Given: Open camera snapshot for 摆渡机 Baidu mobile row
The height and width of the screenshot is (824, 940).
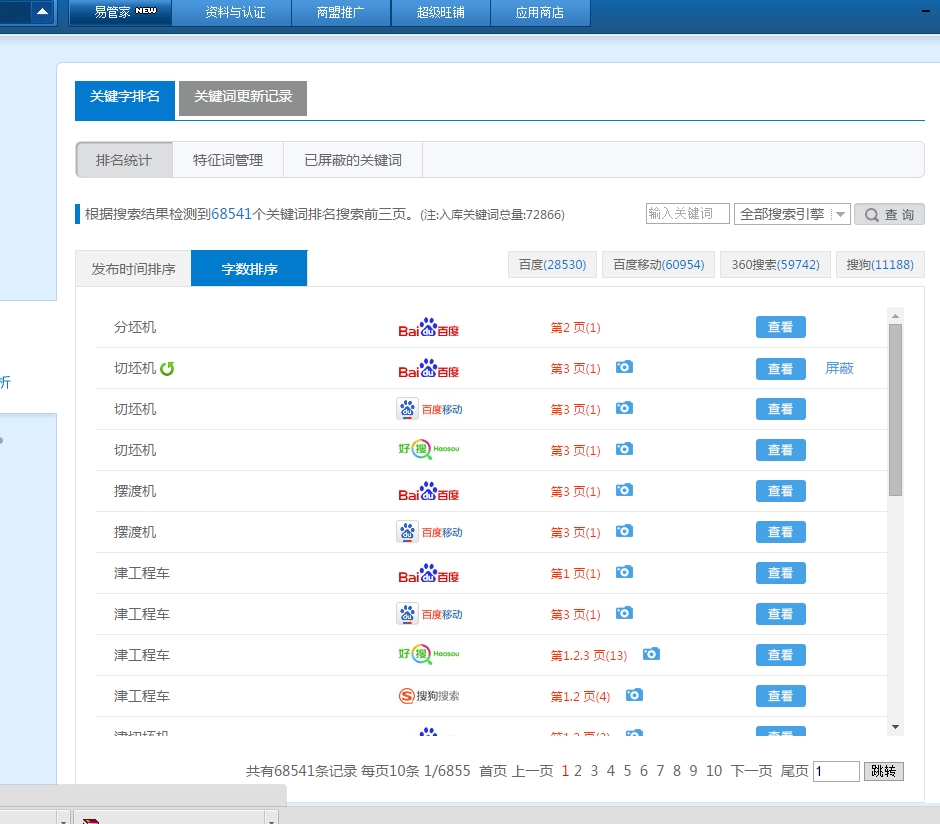Looking at the screenshot, I should pos(624,531).
